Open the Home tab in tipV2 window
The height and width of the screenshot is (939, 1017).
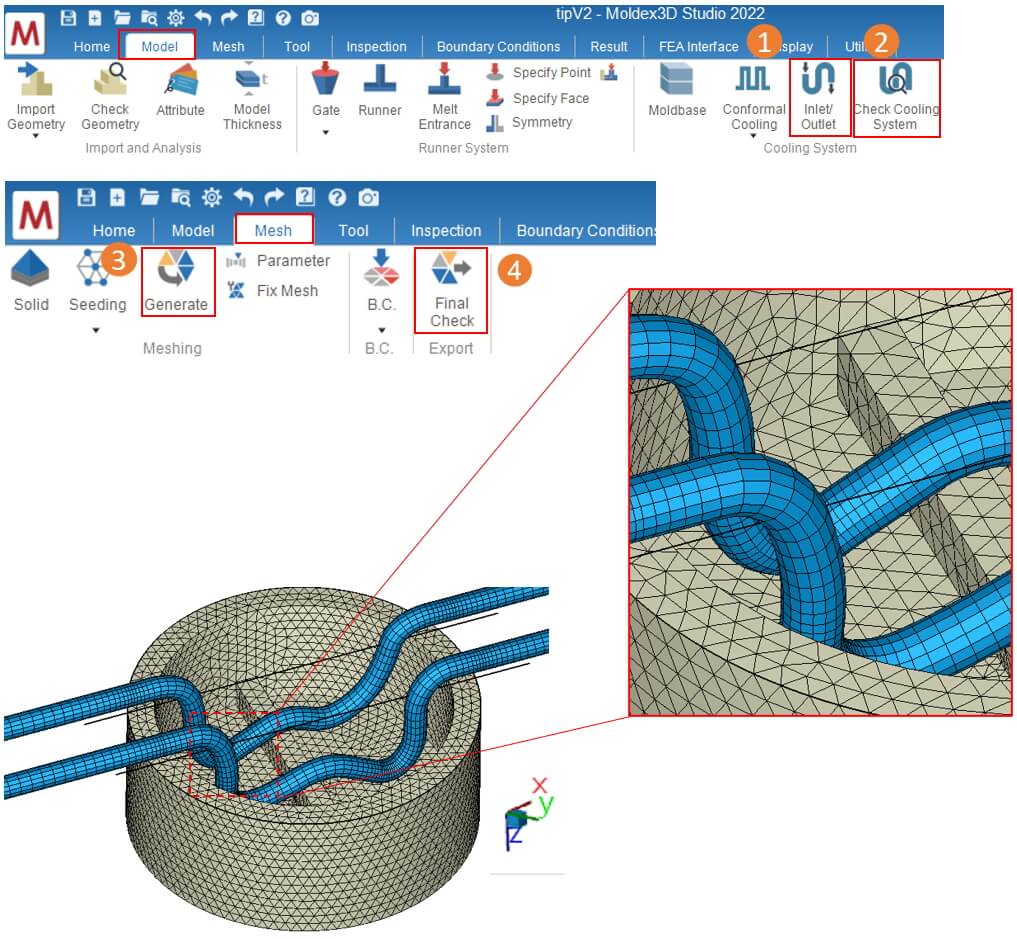(91, 47)
